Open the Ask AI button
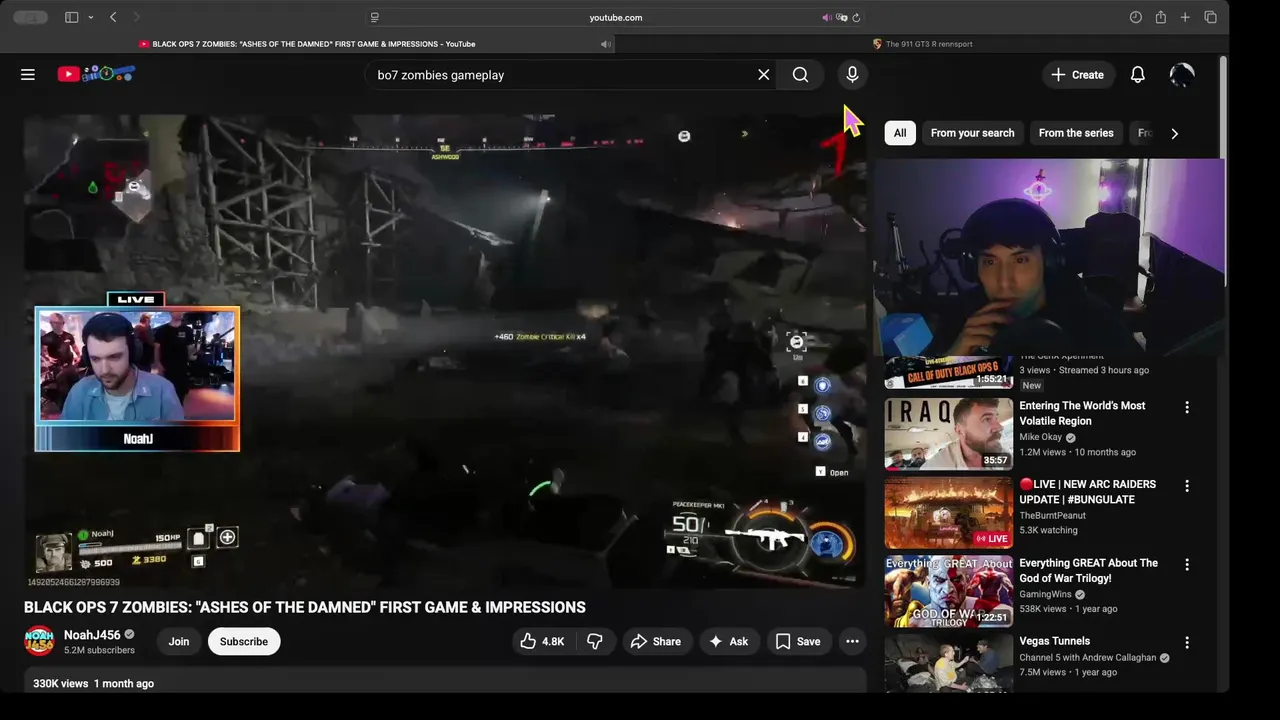Viewport: 1280px width, 720px height. click(729, 642)
